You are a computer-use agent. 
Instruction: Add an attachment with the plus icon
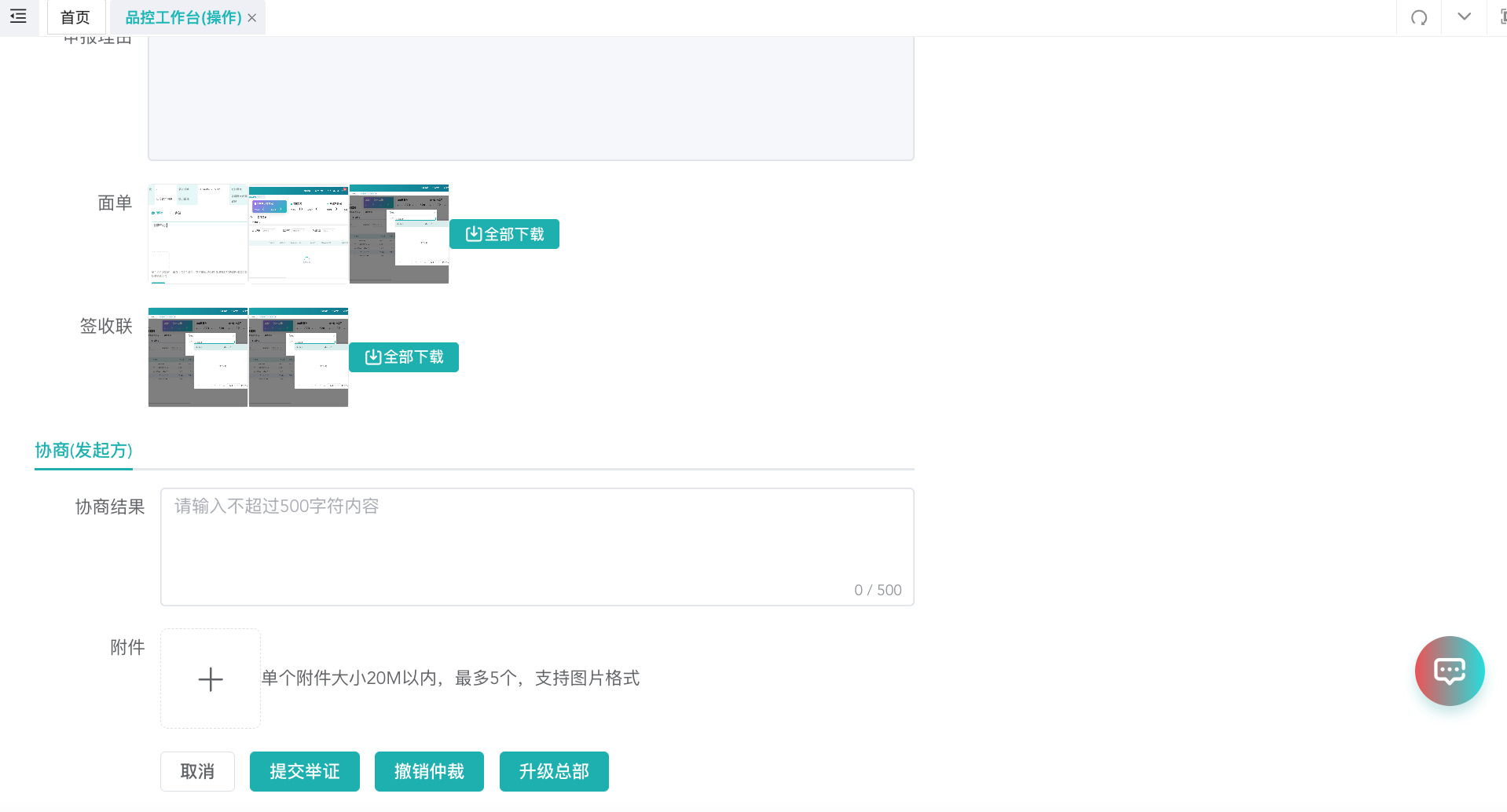click(x=211, y=678)
